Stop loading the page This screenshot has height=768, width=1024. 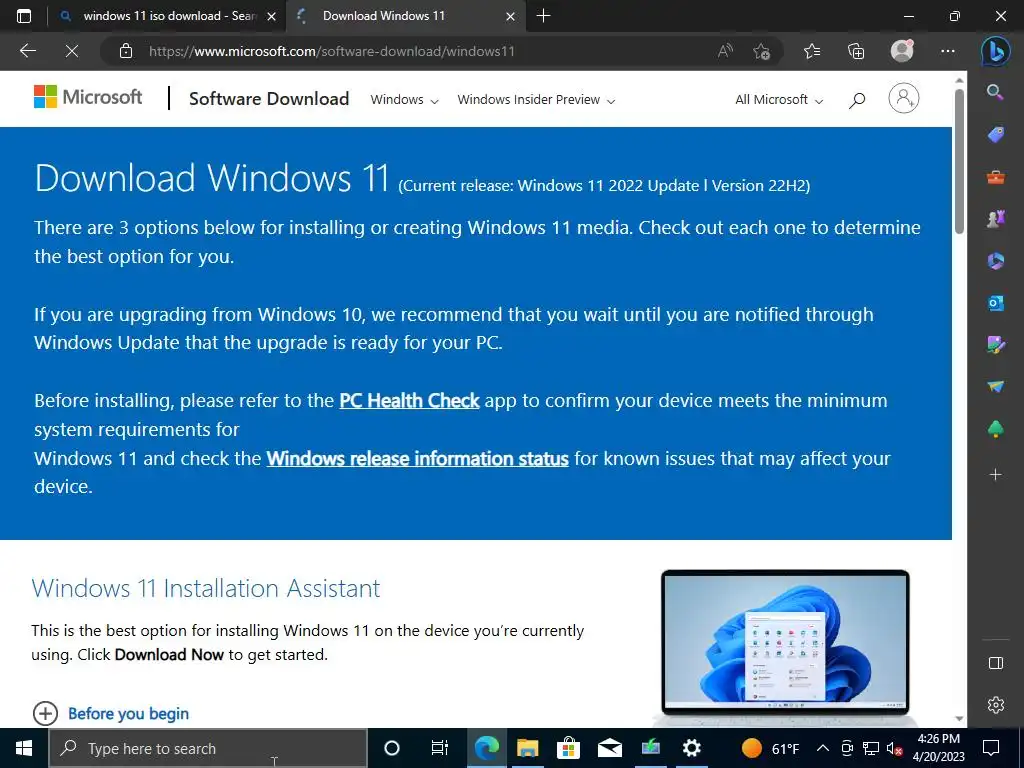72,51
